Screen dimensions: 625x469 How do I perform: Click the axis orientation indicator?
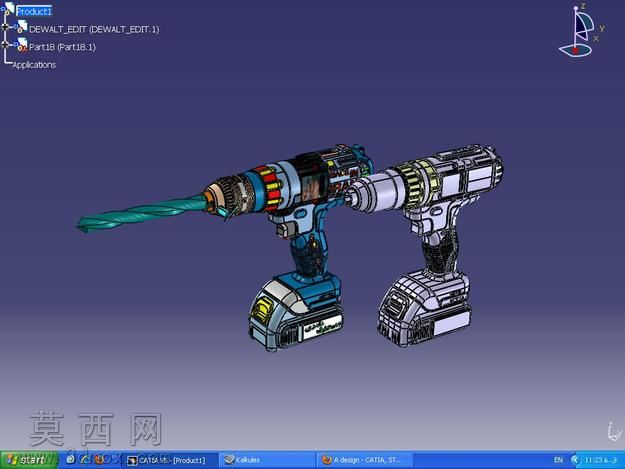click(615, 432)
